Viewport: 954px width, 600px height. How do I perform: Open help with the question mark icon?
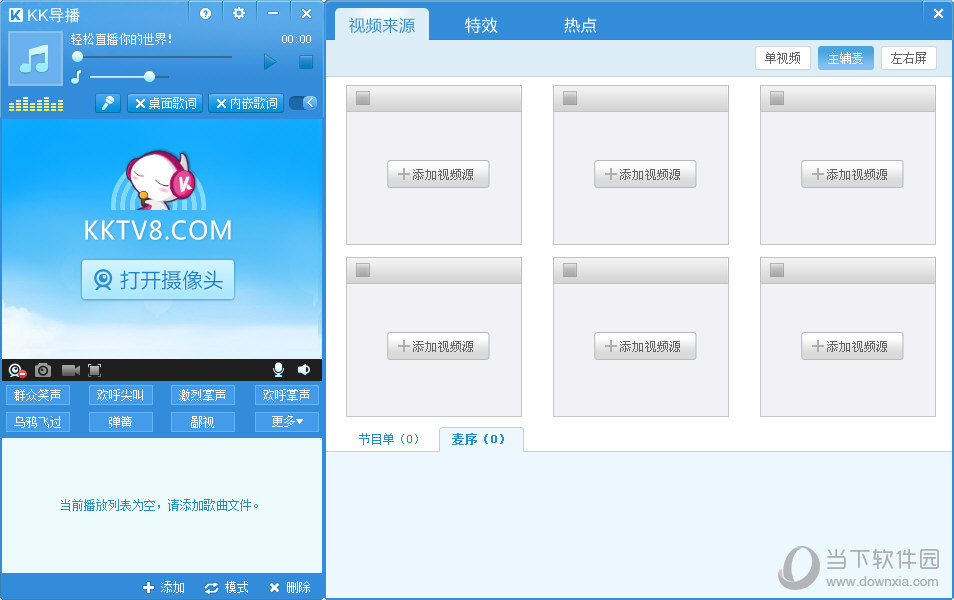coord(204,14)
